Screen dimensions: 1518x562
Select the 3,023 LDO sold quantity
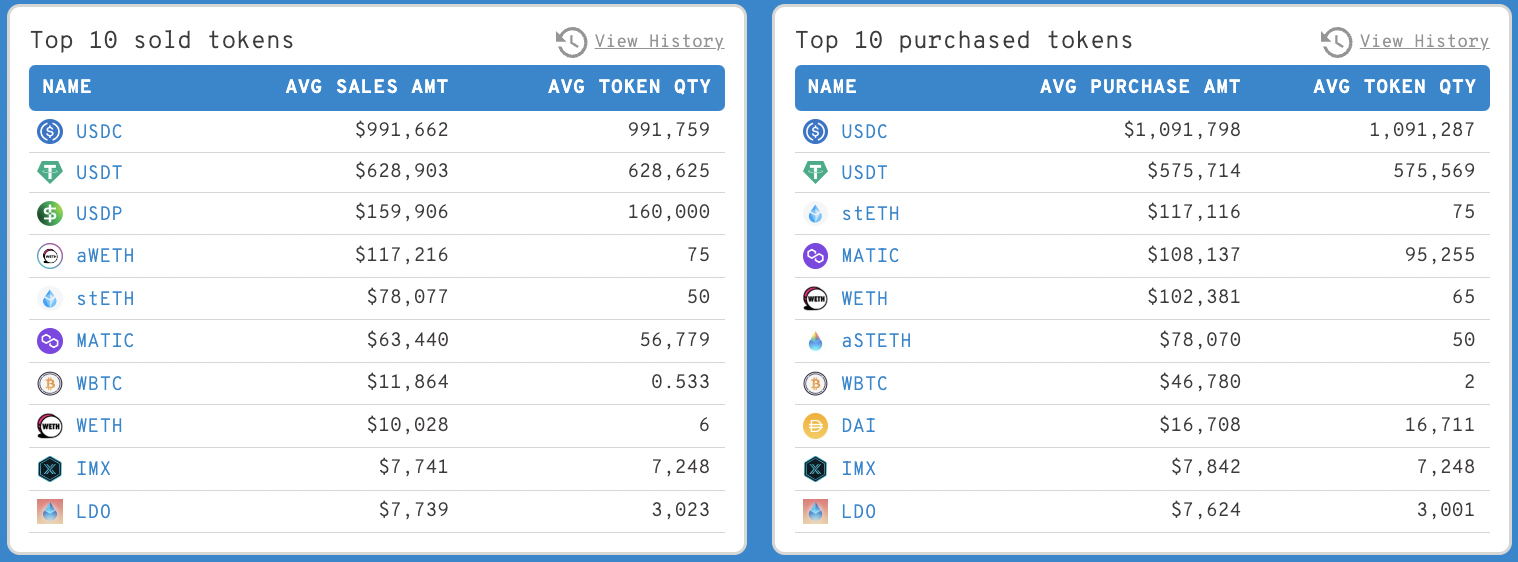(681, 510)
